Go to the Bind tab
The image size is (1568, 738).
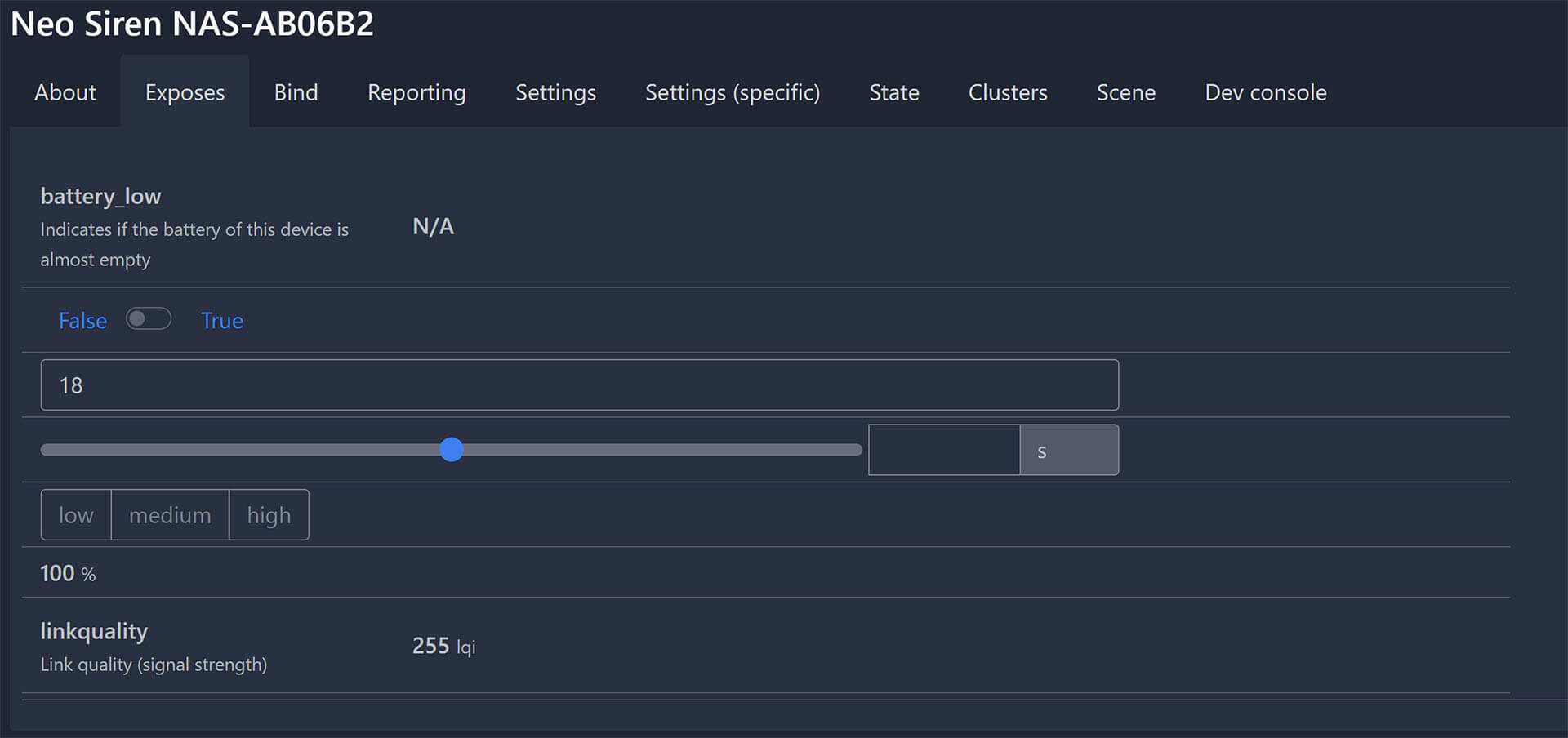pos(296,92)
